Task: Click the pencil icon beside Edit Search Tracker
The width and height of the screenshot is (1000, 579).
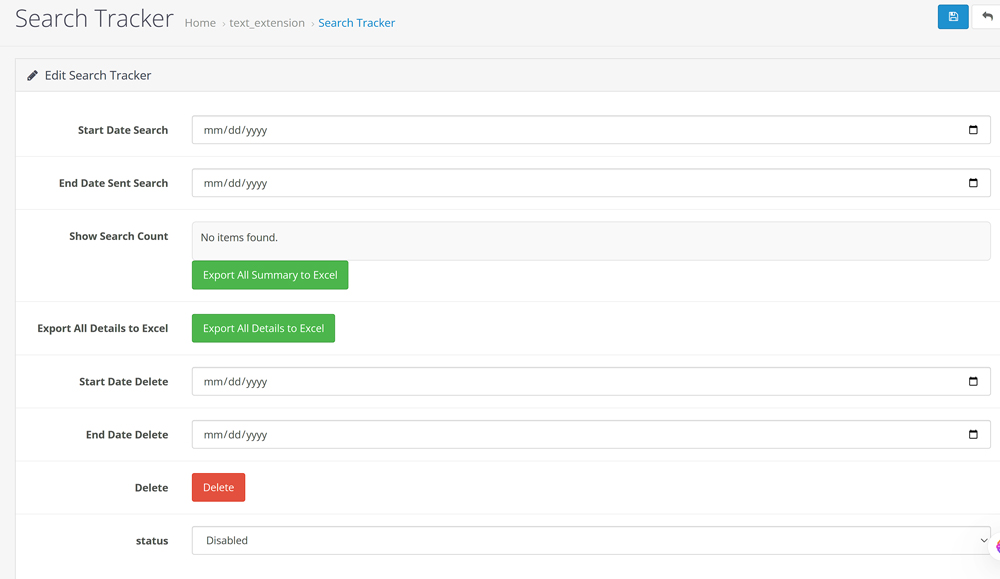Action: [33, 76]
